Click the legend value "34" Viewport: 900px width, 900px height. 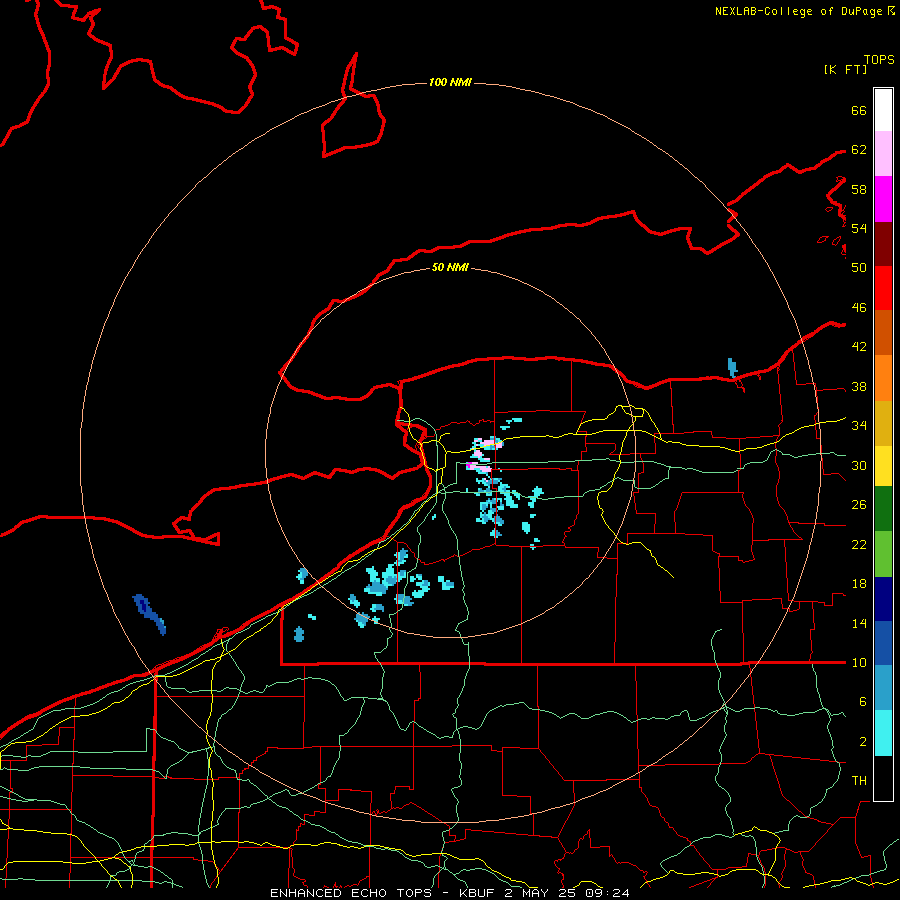tap(859, 426)
